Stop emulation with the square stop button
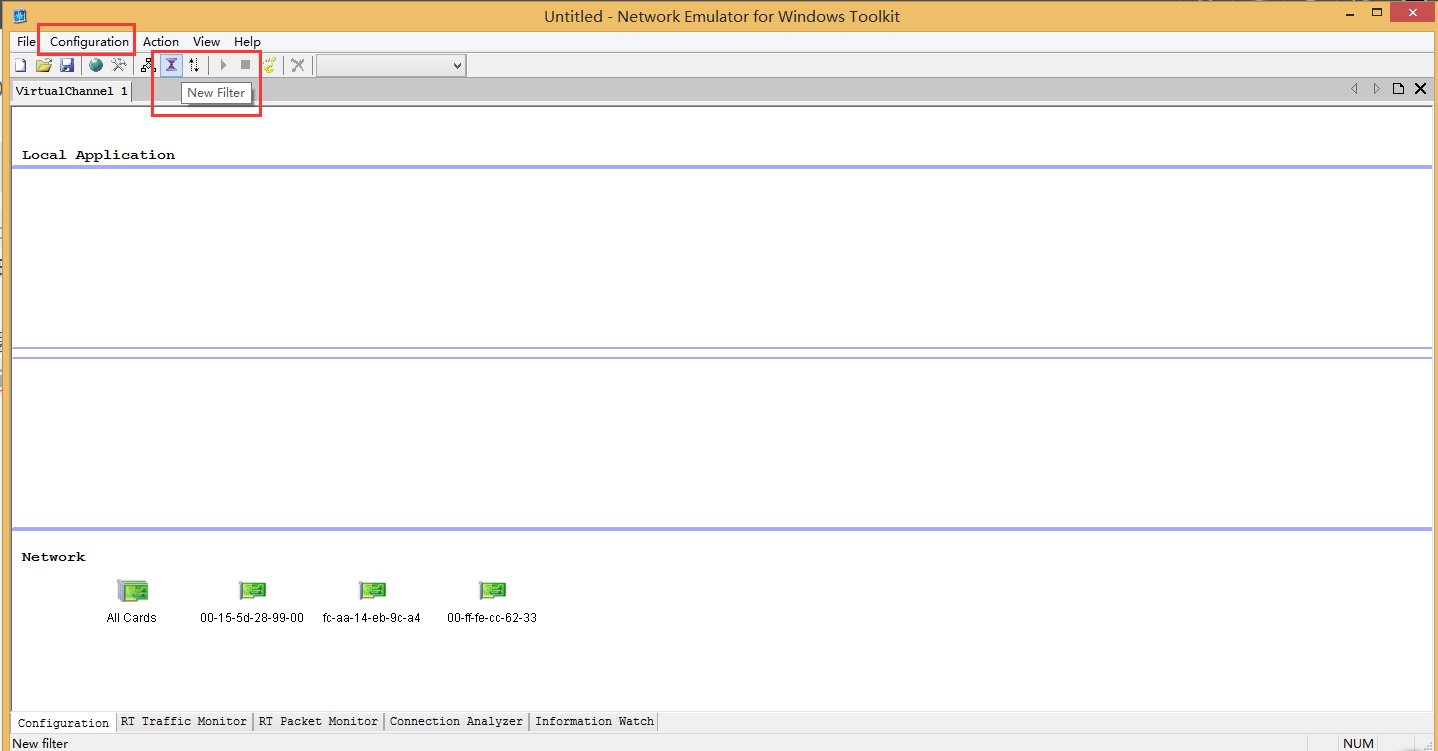Image resolution: width=1438 pixels, height=751 pixels. coord(246,65)
